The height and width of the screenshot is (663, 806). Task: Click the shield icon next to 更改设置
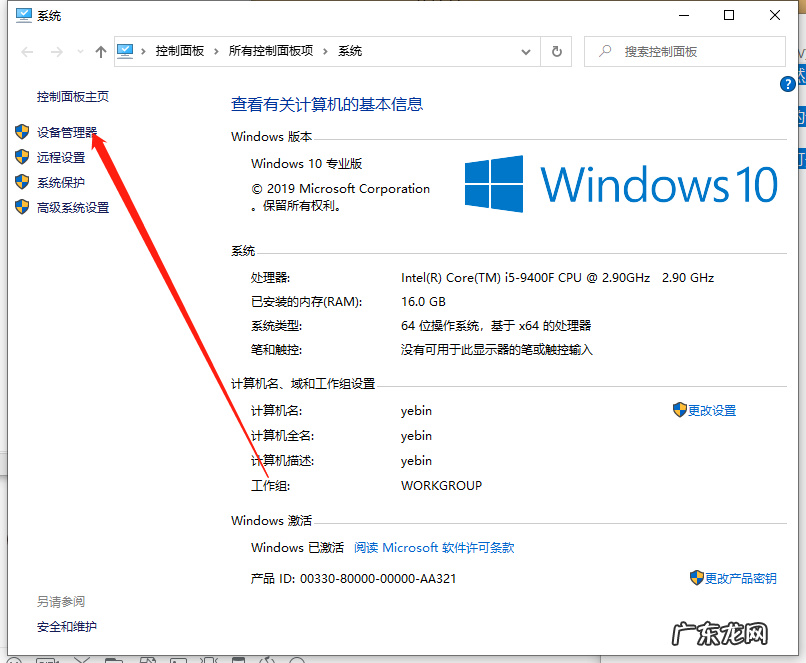(679, 410)
